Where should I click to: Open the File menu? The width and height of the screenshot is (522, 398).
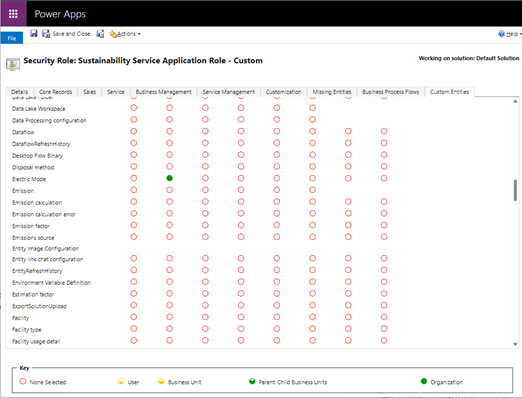point(12,38)
